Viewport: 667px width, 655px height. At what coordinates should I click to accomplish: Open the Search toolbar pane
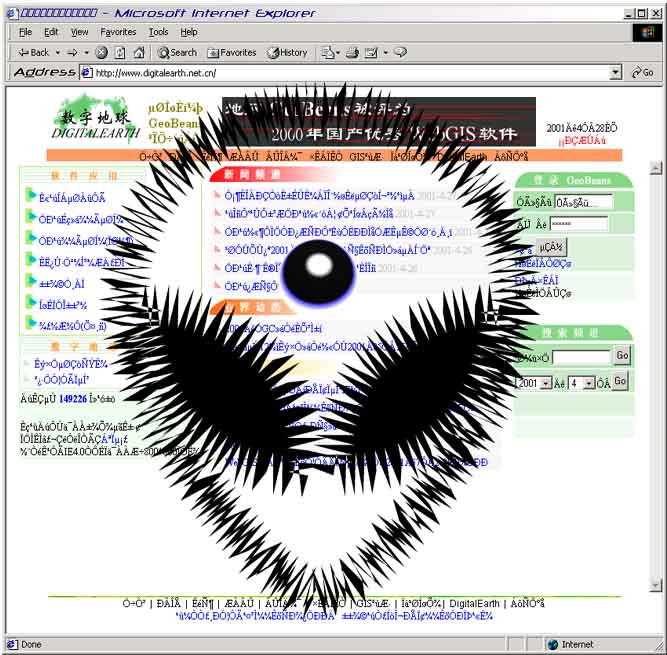coord(176,52)
